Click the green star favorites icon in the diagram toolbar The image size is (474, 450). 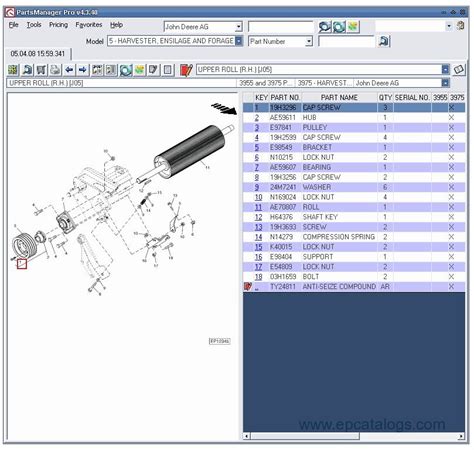click(140, 70)
